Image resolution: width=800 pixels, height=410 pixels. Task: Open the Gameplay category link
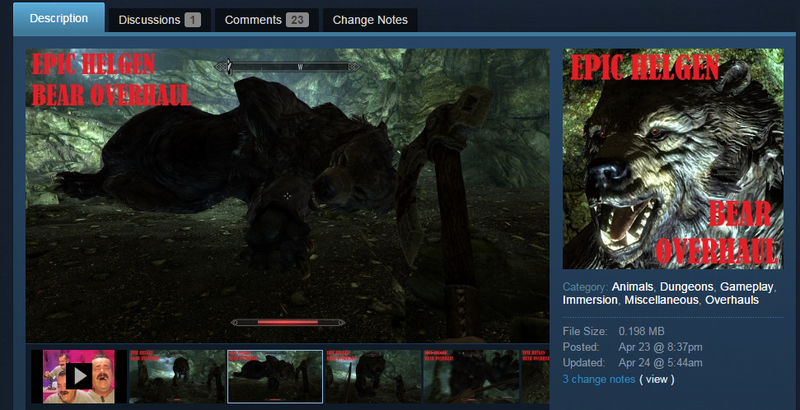coord(746,287)
